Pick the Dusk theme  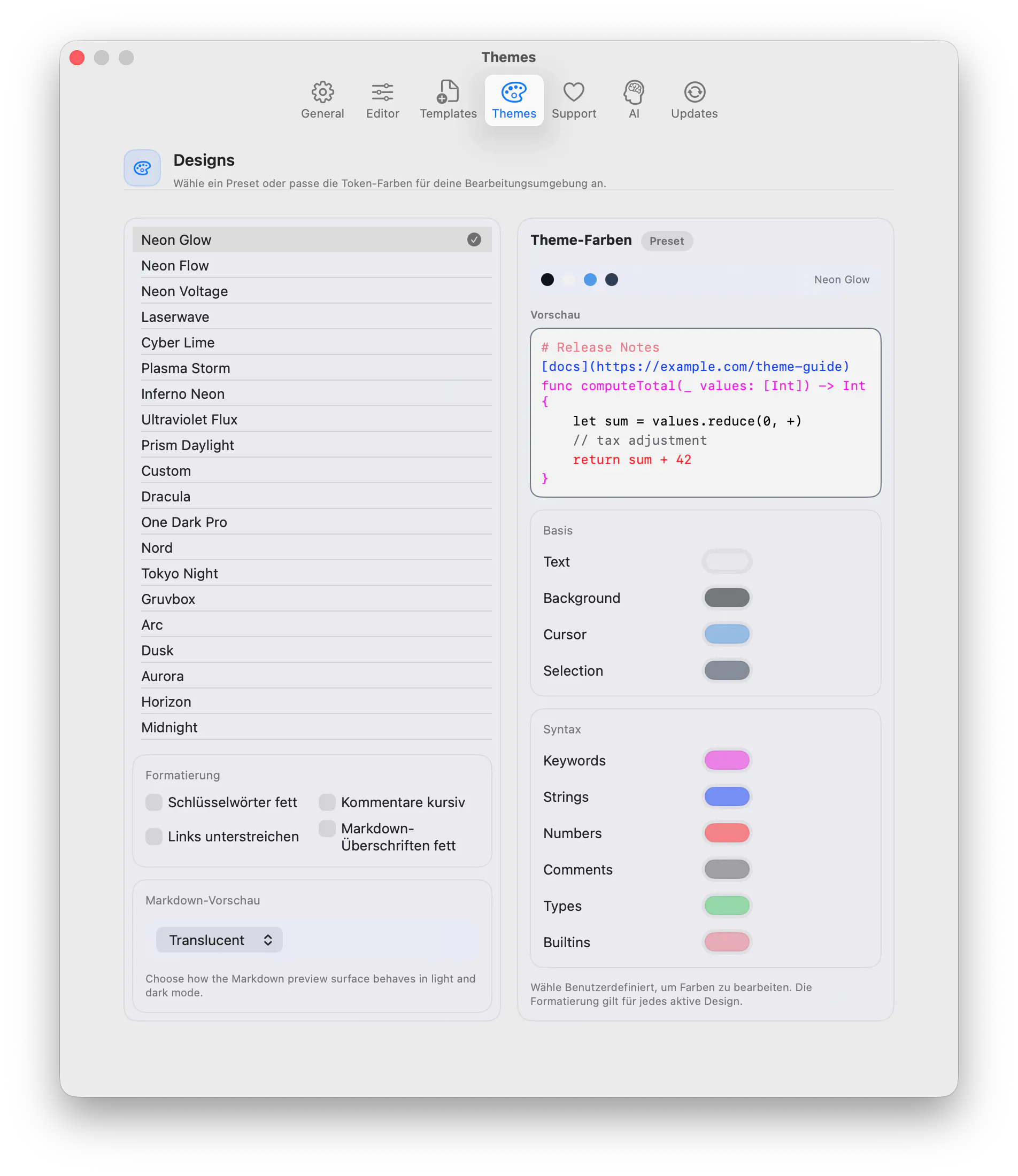312,650
